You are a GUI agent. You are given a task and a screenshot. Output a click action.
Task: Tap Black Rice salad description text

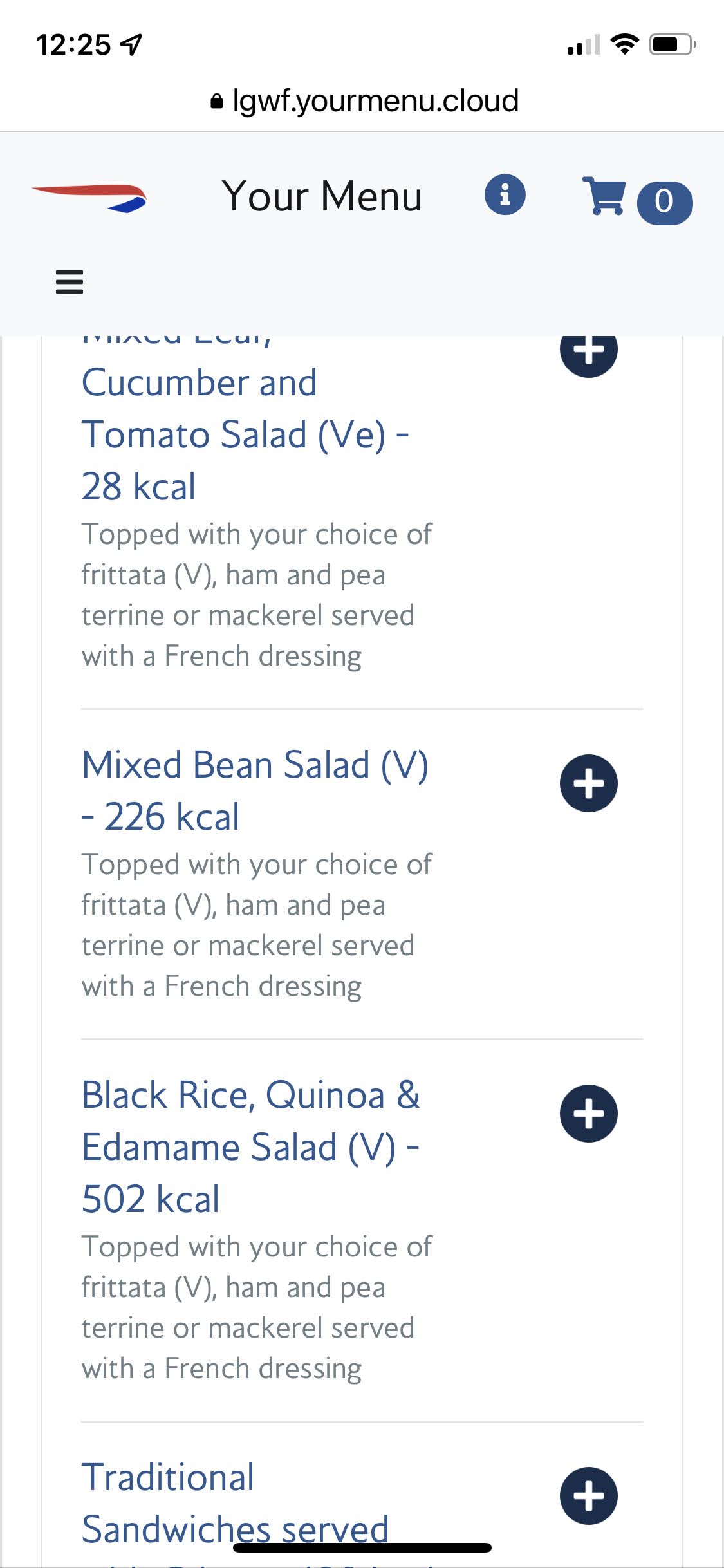(x=256, y=1307)
